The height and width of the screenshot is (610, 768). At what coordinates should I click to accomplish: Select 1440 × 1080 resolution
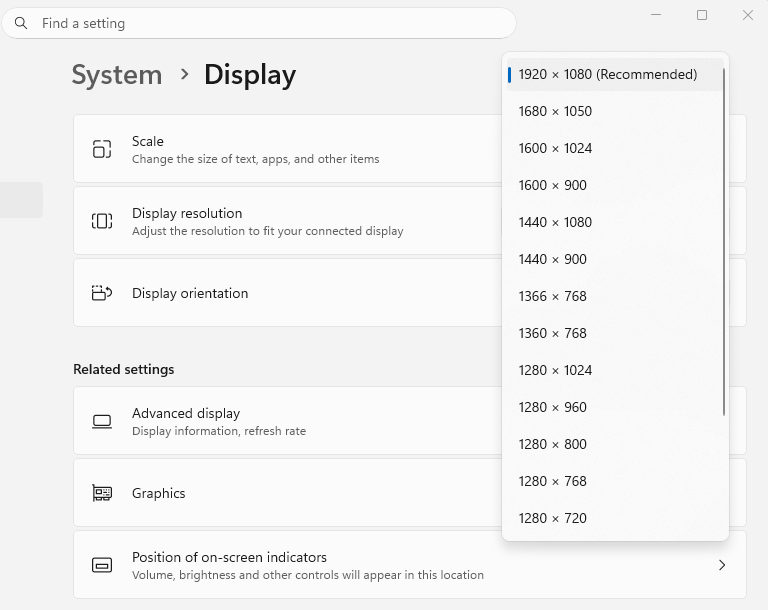click(x=615, y=222)
